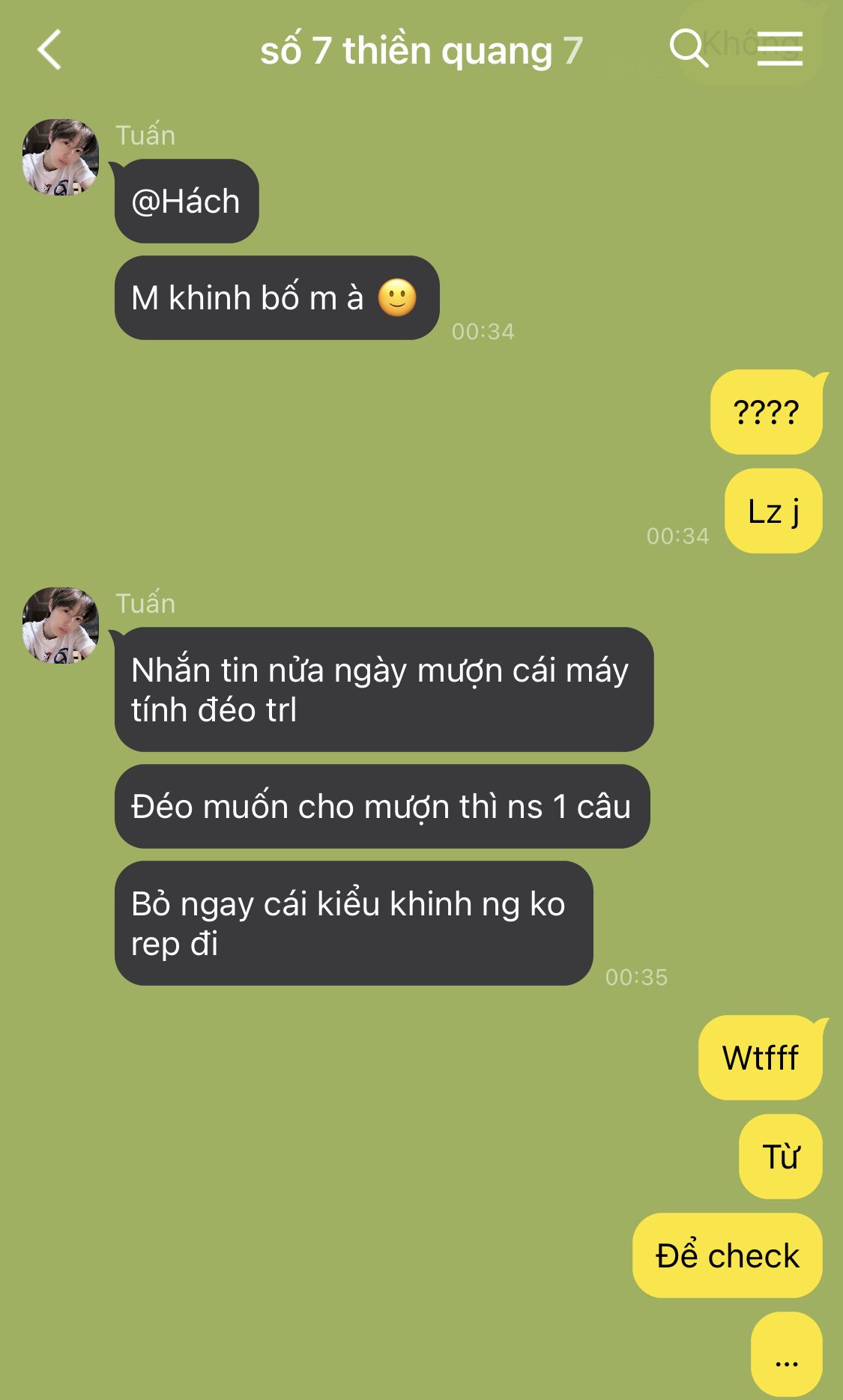
Task: Tap the 'Bỏ ngay cái kiểu khinh' bubble
Action: (x=354, y=923)
